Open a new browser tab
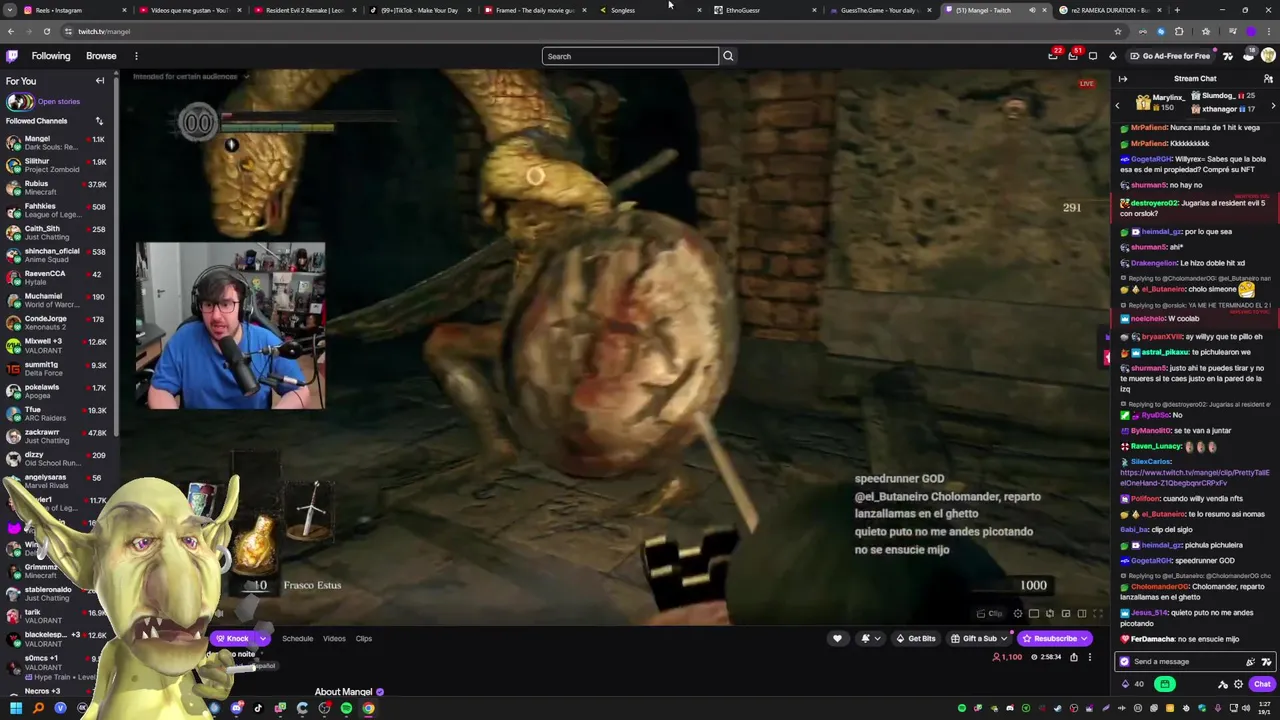This screenshot has height=720, width=1280. click(x=1177, y=10)
